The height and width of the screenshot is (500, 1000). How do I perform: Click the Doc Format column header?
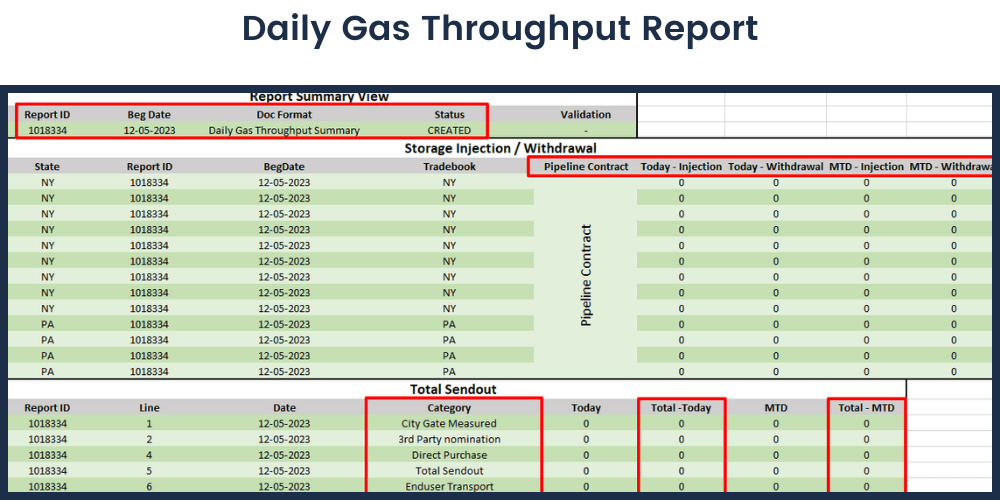point(284,115)
